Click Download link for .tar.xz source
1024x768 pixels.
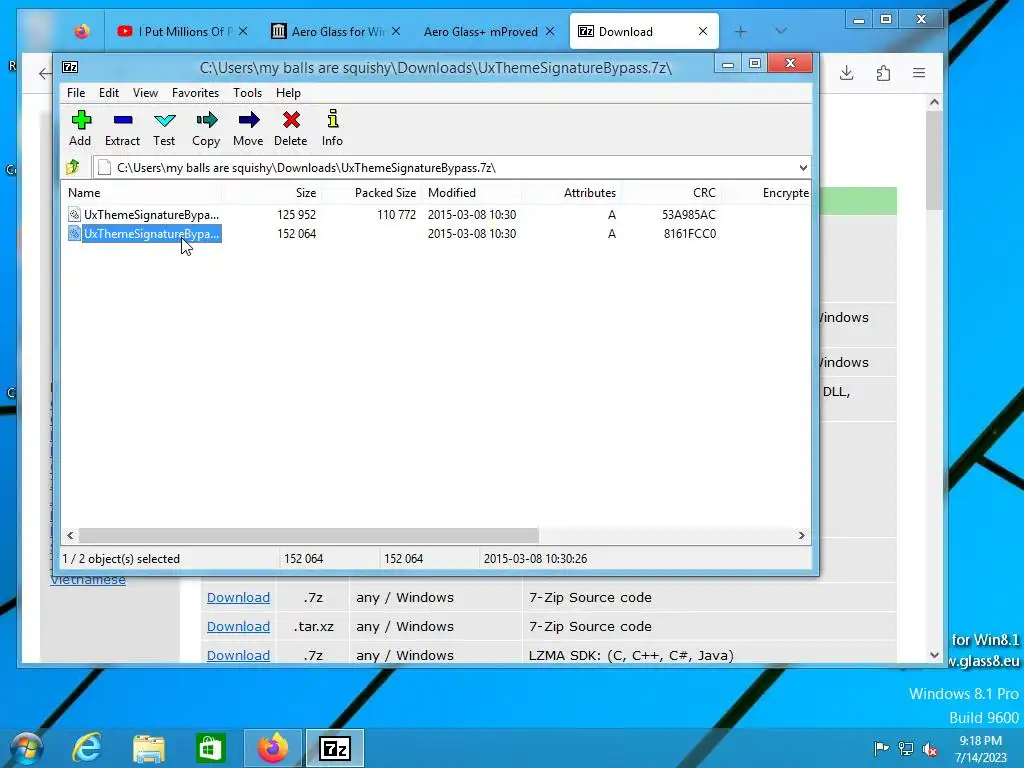coord(238,626)
